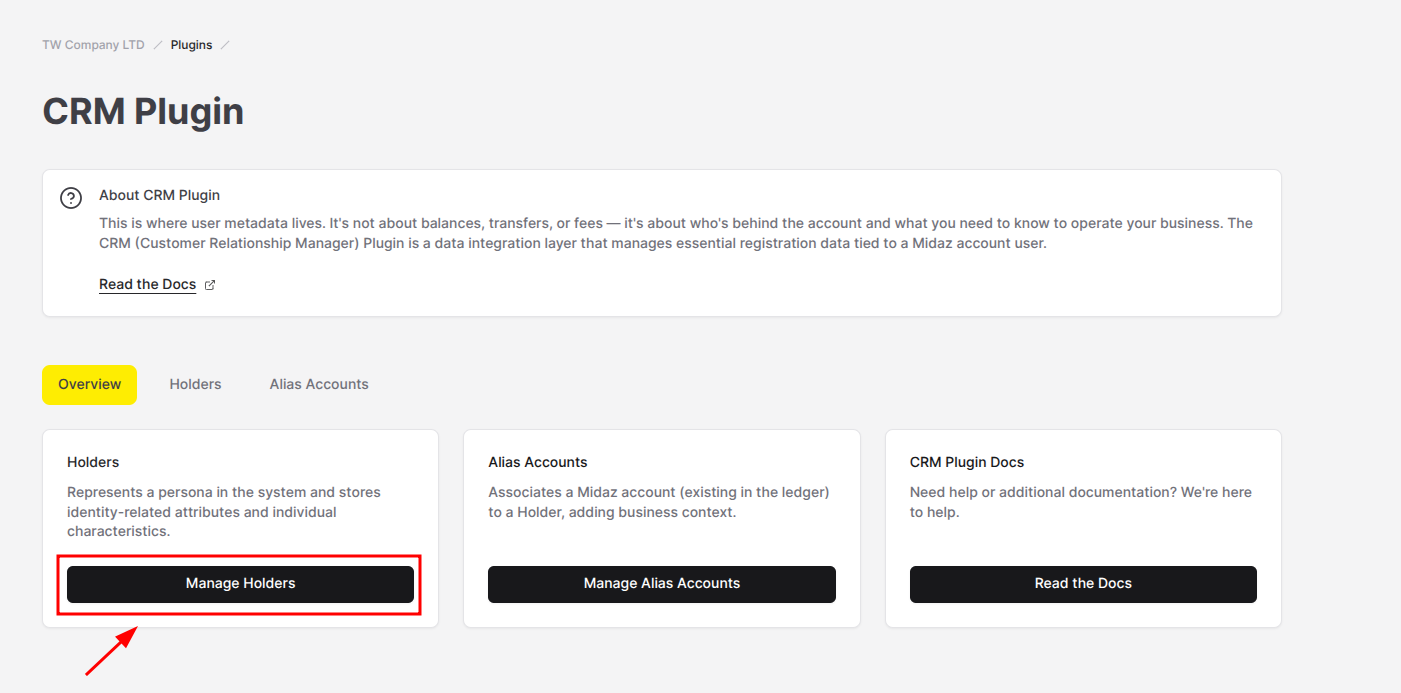This screenshot has height=693, width=1401.
Task: Select the Overview tab
Action: tap(90, 385)
